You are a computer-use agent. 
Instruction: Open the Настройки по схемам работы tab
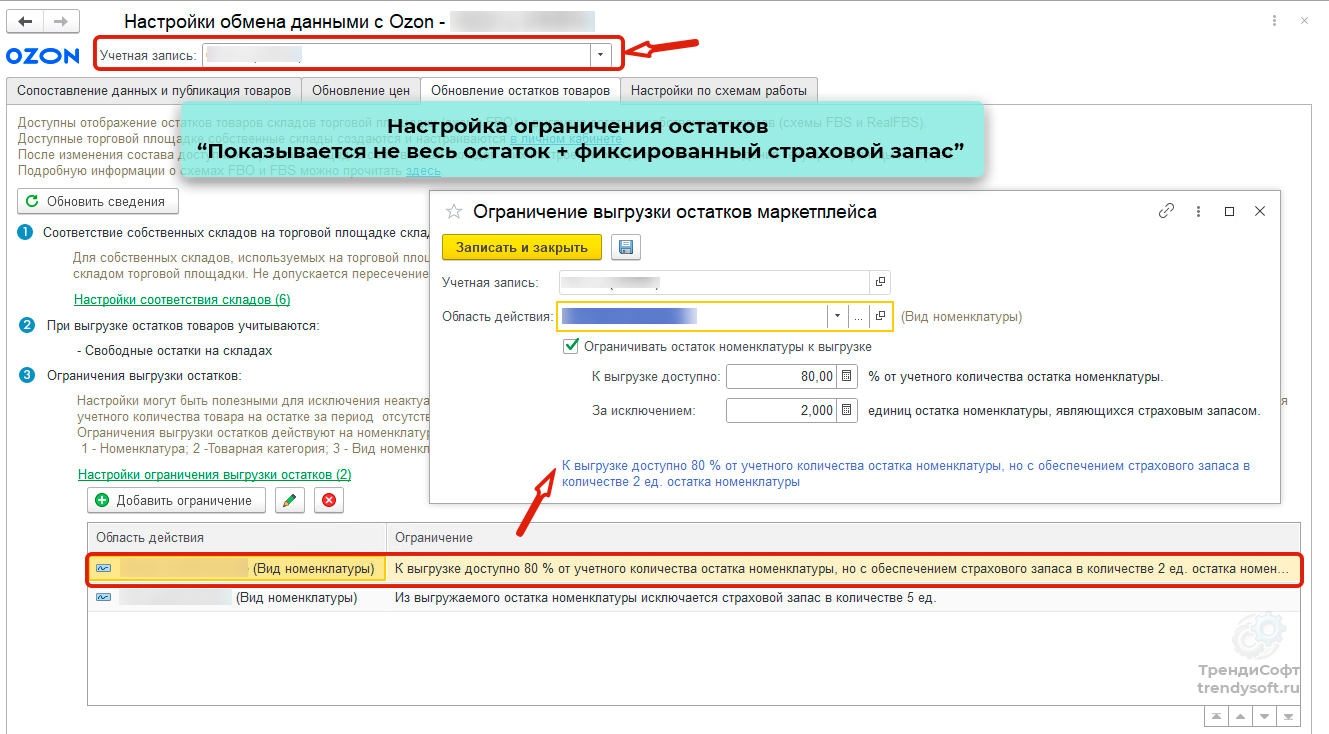719,90
